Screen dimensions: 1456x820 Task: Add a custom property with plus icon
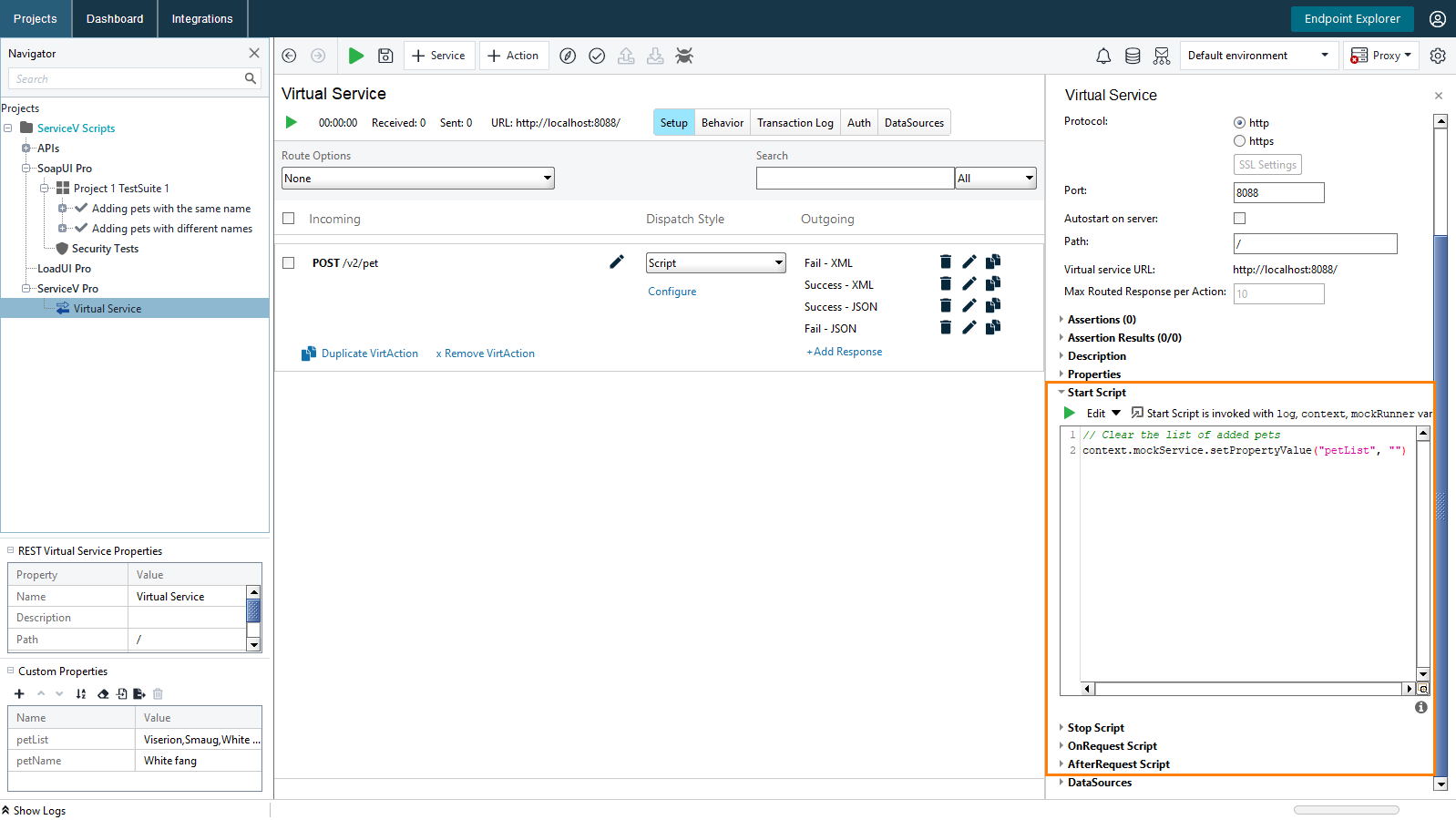click(19, 693)
